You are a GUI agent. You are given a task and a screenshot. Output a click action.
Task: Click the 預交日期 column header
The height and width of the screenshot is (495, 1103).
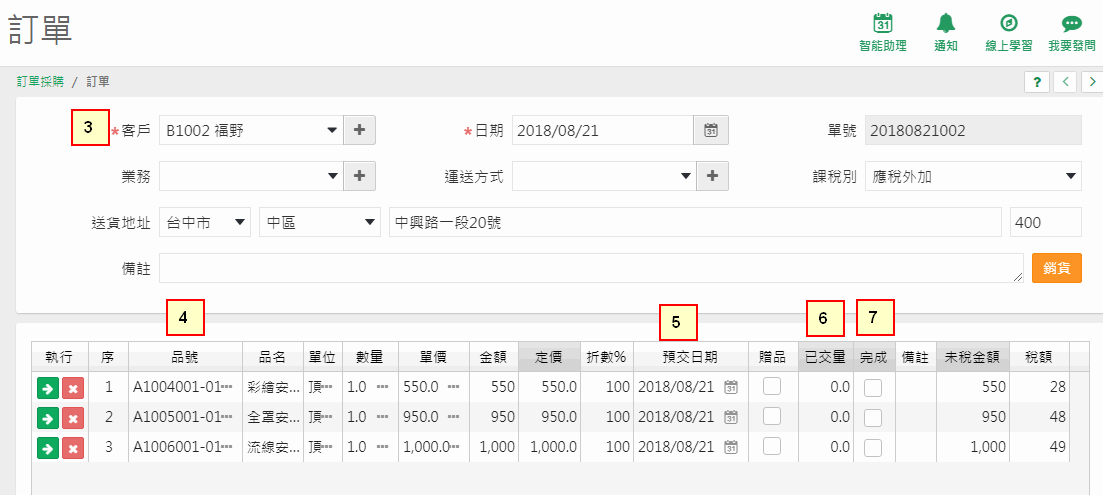click(691, 356)
